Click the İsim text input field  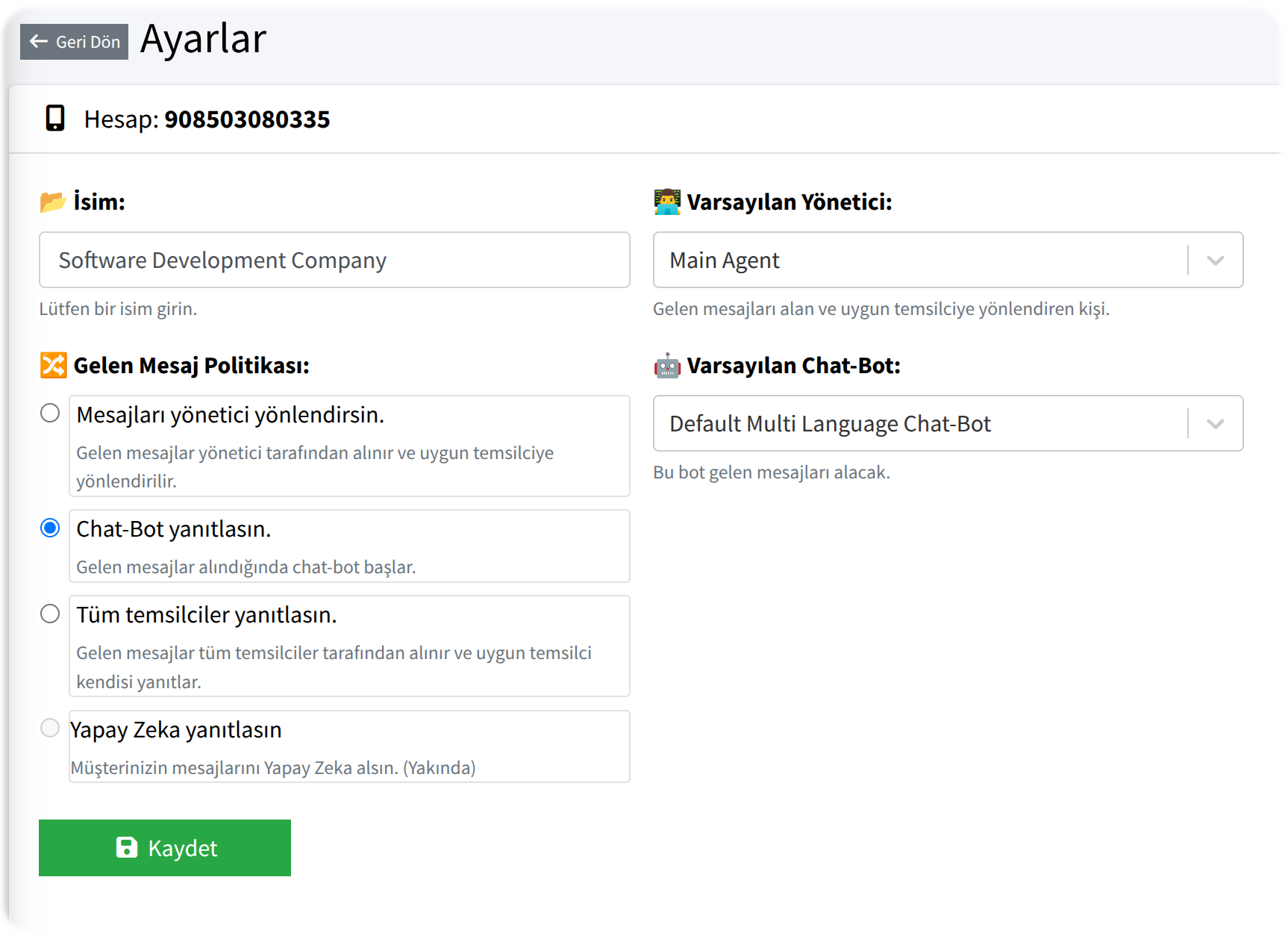click(x=334, y=260)
